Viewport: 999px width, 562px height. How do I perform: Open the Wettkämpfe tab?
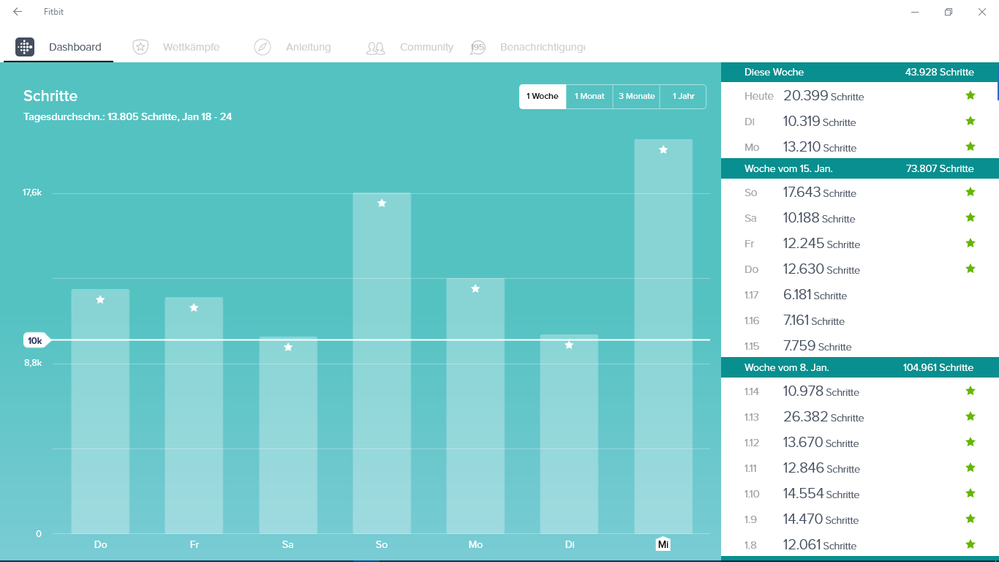176,47
